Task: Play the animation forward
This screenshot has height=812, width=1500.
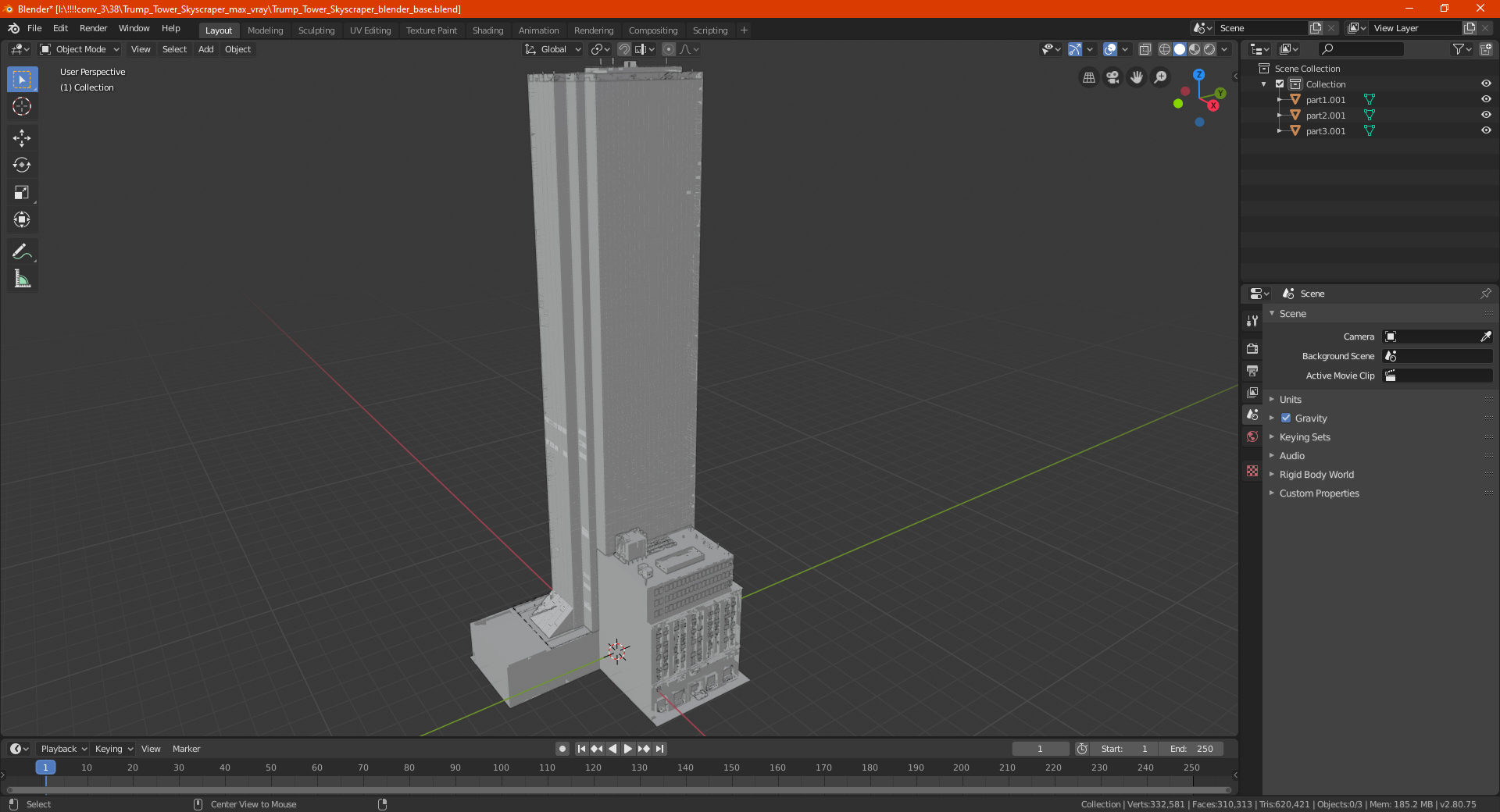Action: pos(627,749)
